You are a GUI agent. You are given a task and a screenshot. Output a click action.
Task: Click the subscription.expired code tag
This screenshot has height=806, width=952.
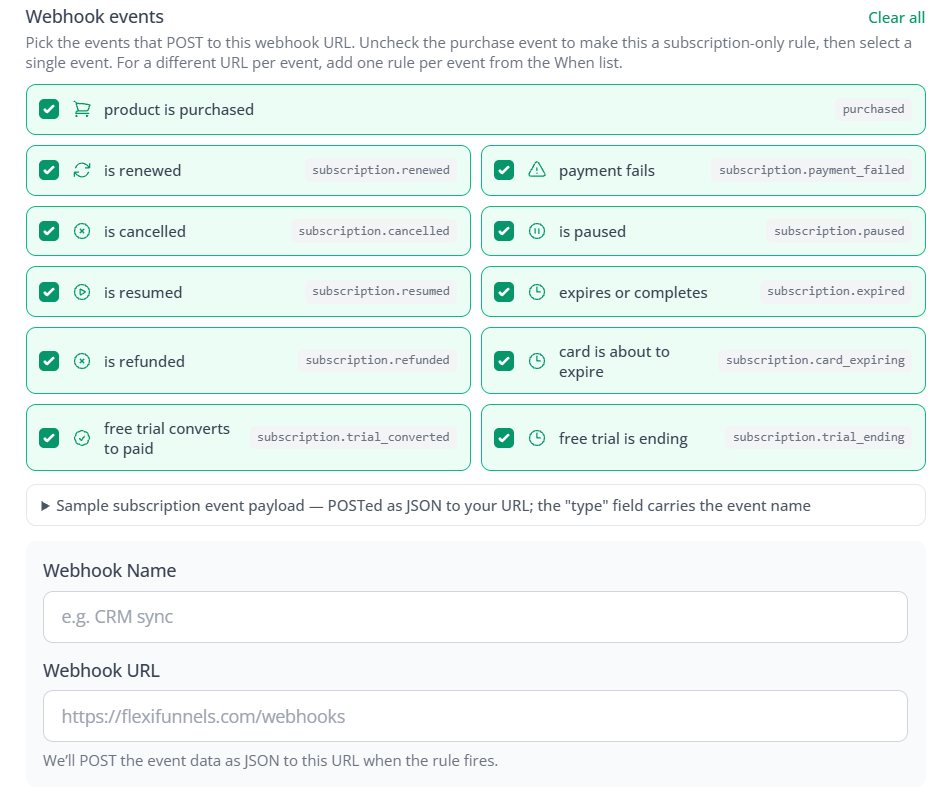[835, 291]
